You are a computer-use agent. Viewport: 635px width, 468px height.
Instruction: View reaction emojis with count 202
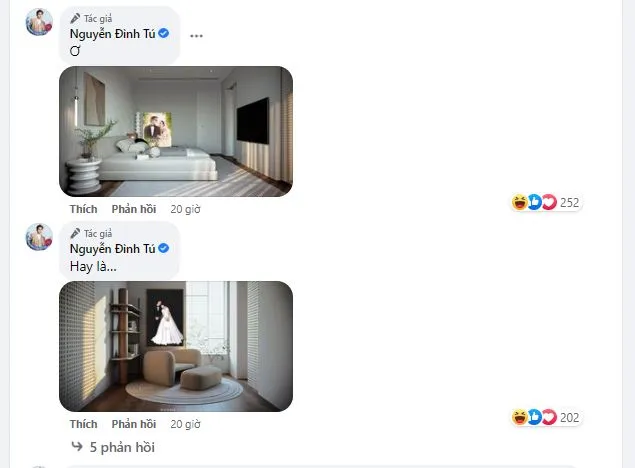click(x=546, y=417)
